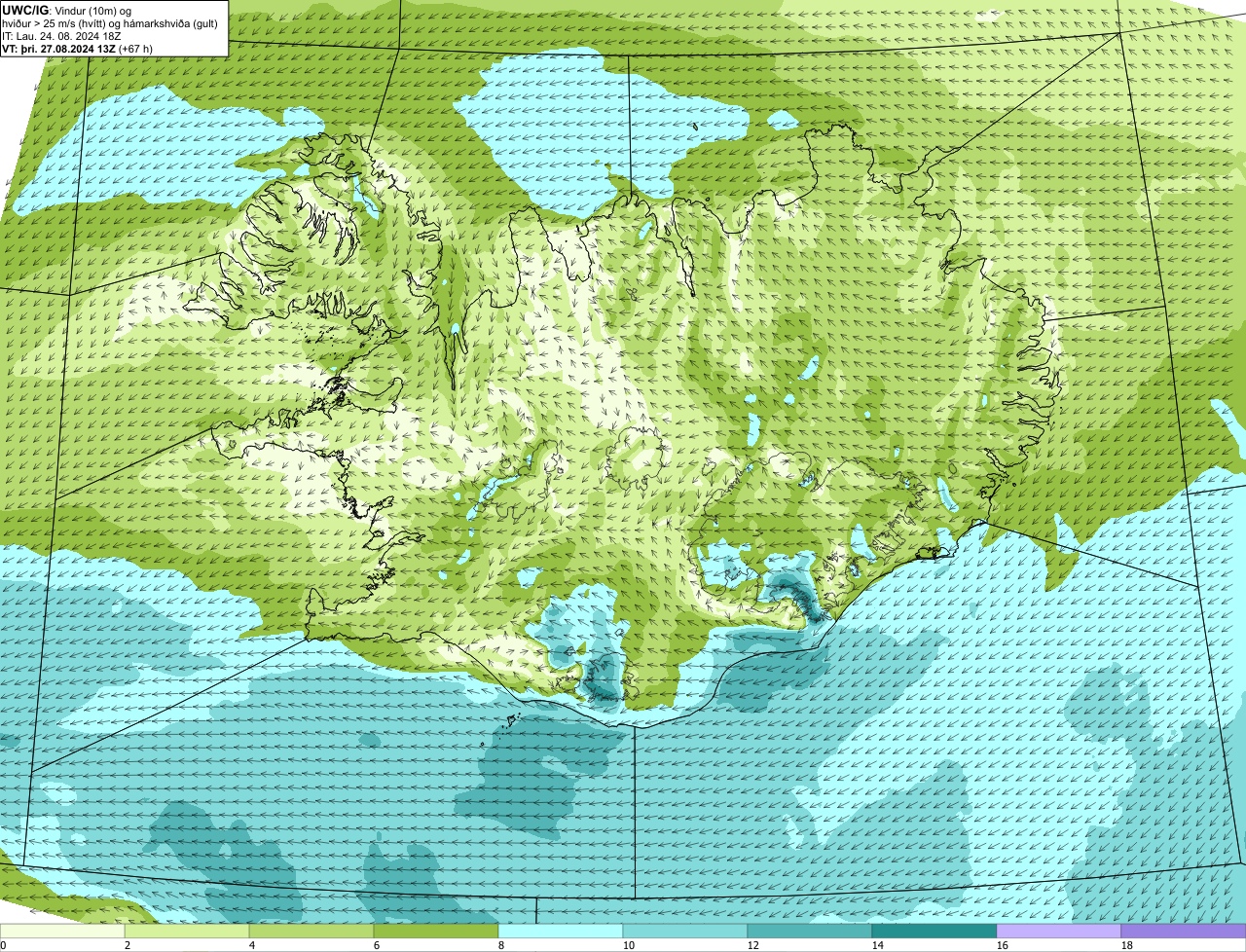This screenshot has width=1246, height=952.
Task: Click the light cyan 8–10 m/s legend swatch
Action: (x=561, y=932)
